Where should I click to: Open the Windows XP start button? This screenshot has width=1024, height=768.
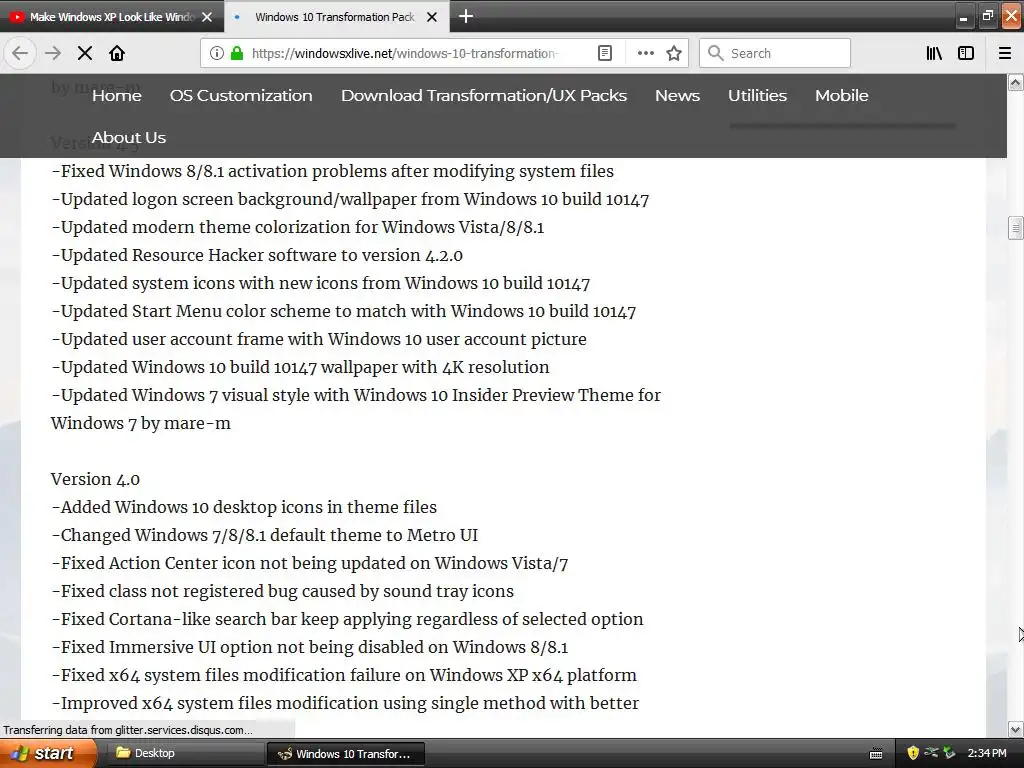48,753
